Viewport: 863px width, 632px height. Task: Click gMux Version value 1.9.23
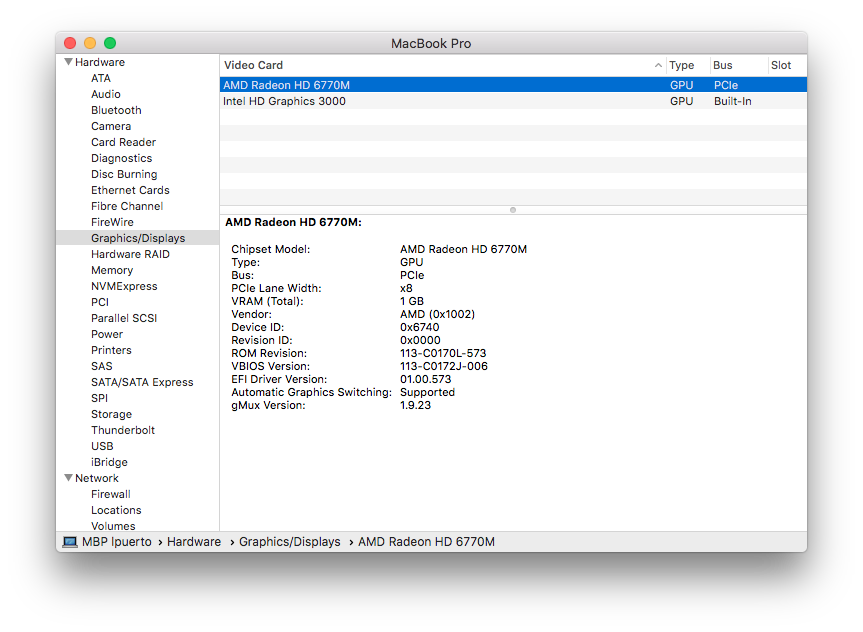point(416,405)
